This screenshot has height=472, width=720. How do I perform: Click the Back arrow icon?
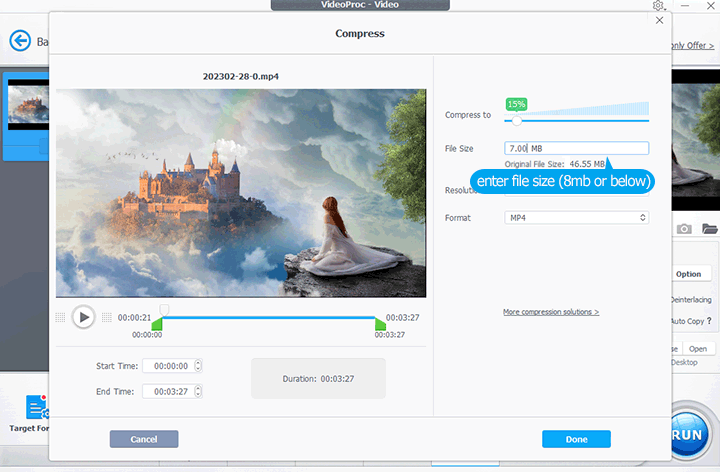click(20, 41)
